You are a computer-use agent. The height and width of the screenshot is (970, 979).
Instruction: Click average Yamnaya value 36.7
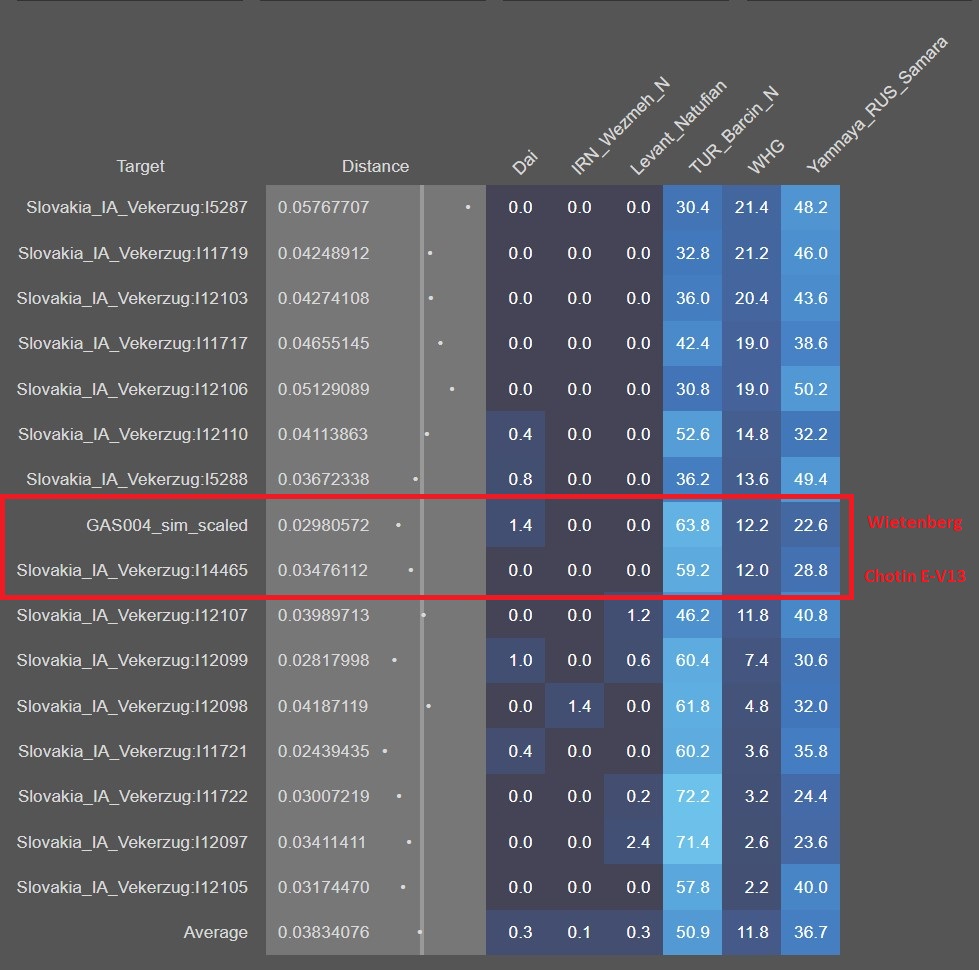810,933
